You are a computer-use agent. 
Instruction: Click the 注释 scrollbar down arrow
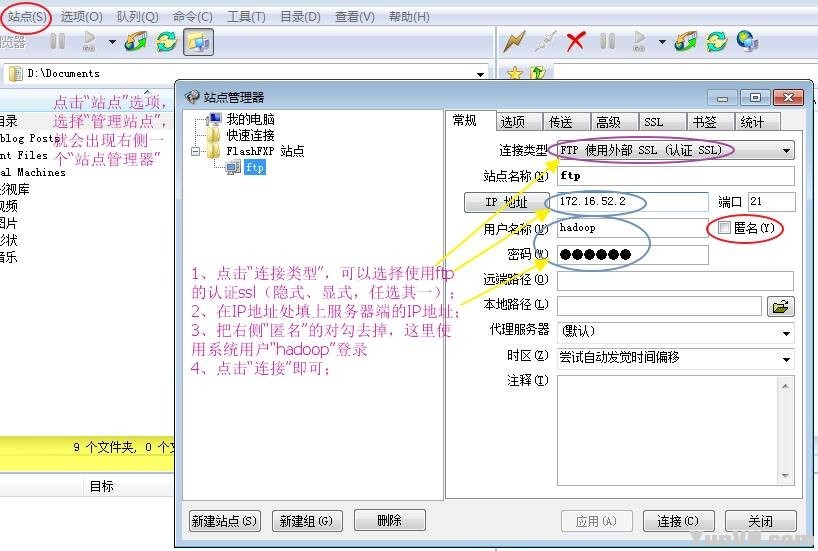click(785, 475)
